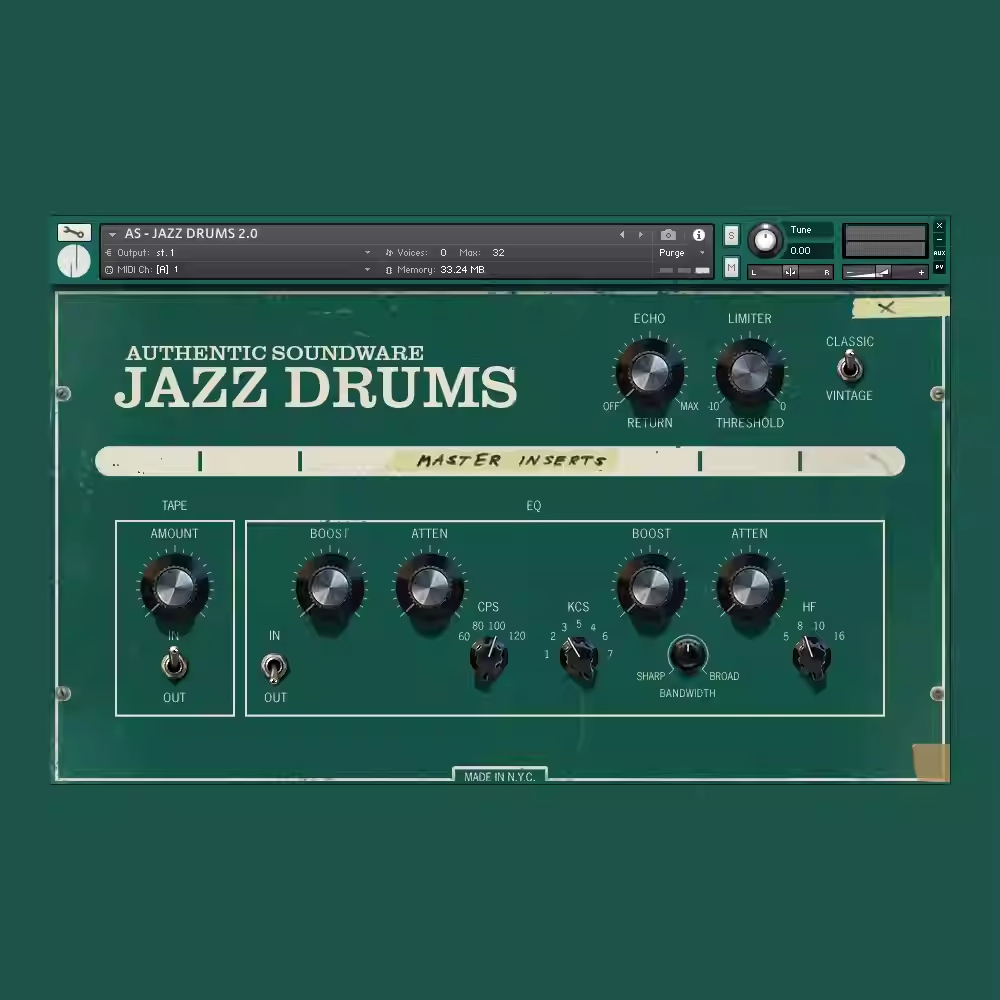Go to next instrument preset arrow

click(x=641, y=235)
